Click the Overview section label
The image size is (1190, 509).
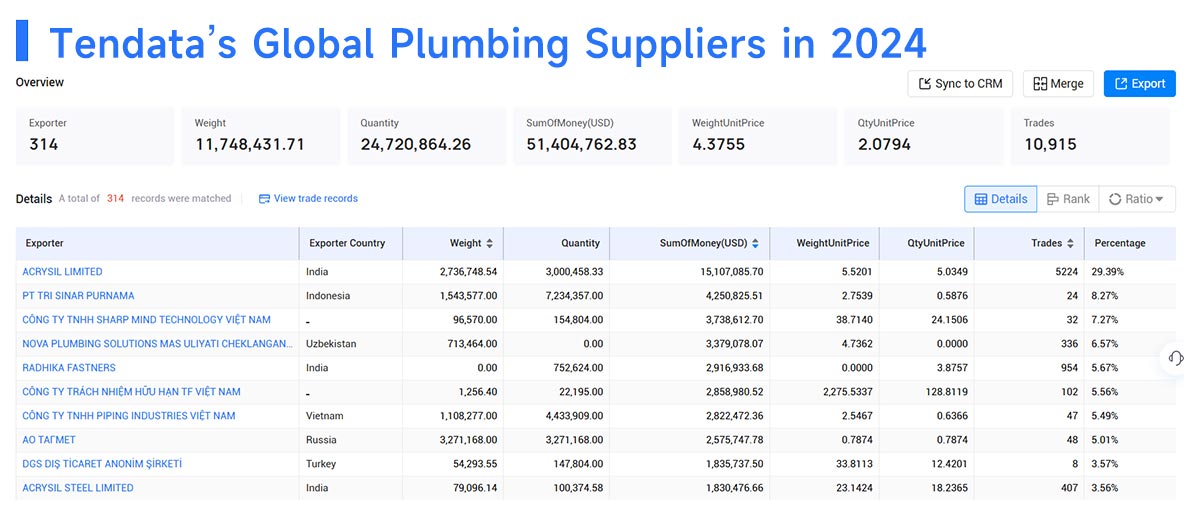click(39, 82)
